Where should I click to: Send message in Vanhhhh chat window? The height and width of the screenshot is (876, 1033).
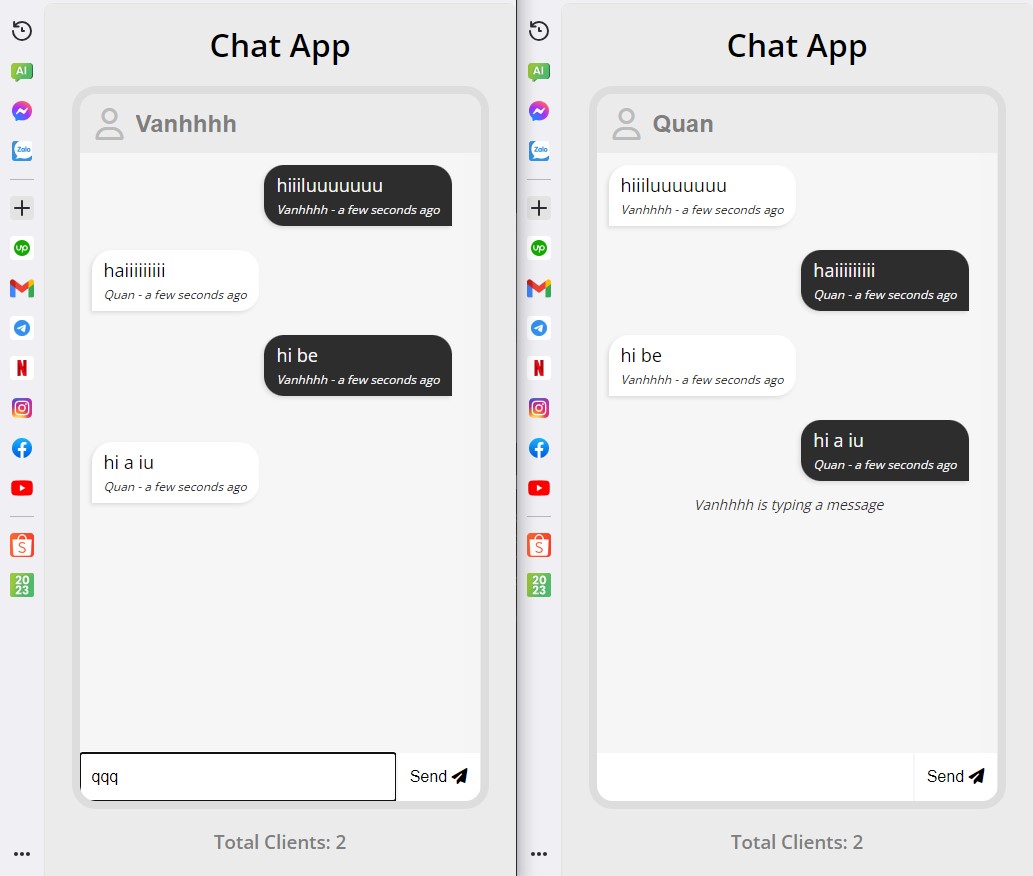(439, 777)
